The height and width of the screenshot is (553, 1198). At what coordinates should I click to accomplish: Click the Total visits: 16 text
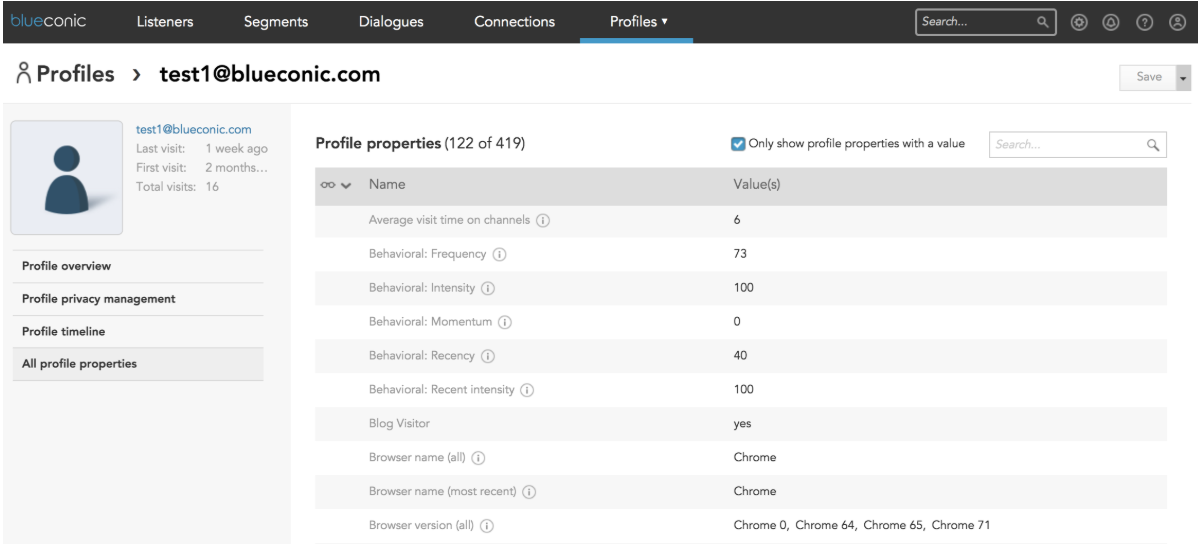click(177, 186)
